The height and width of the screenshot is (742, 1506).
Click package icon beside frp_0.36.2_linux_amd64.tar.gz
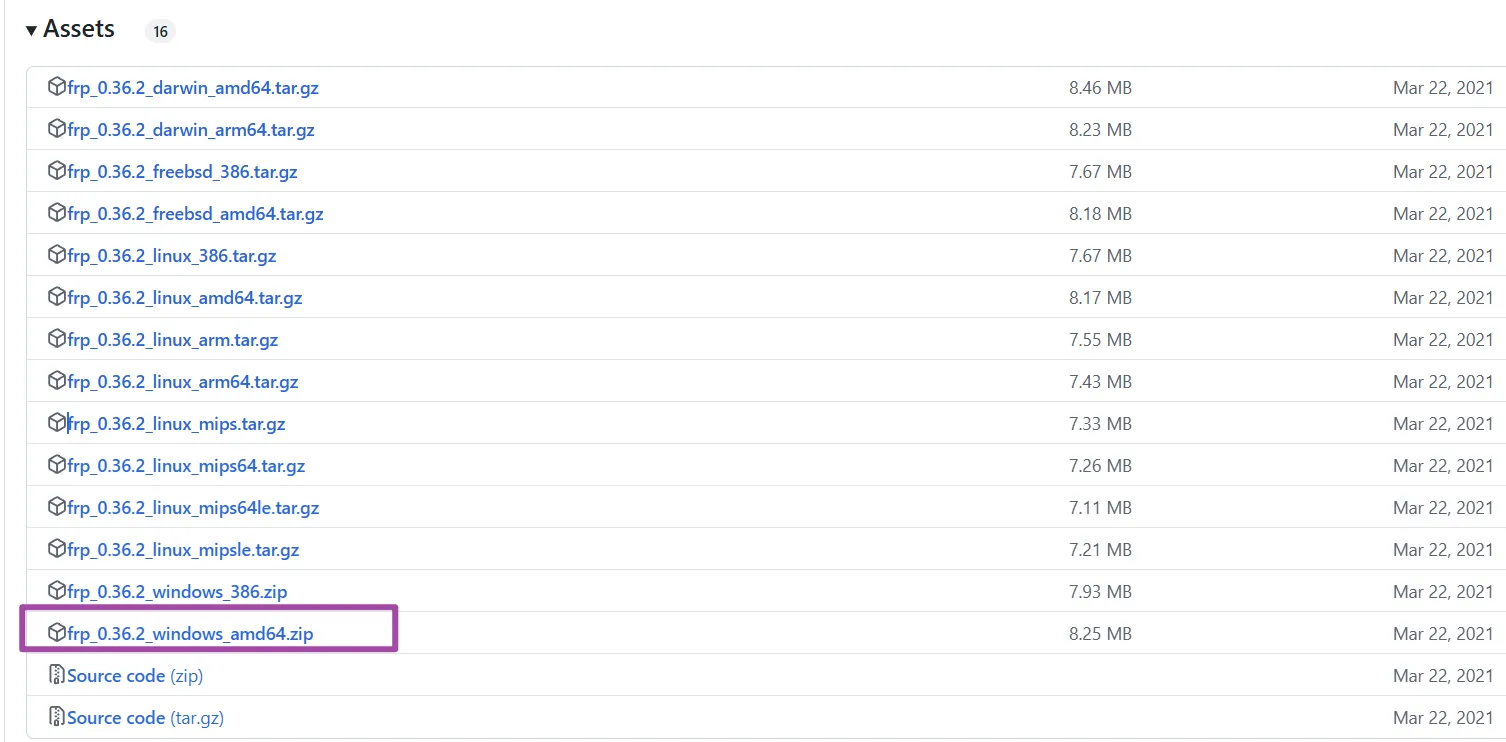(x=57, y=297)
